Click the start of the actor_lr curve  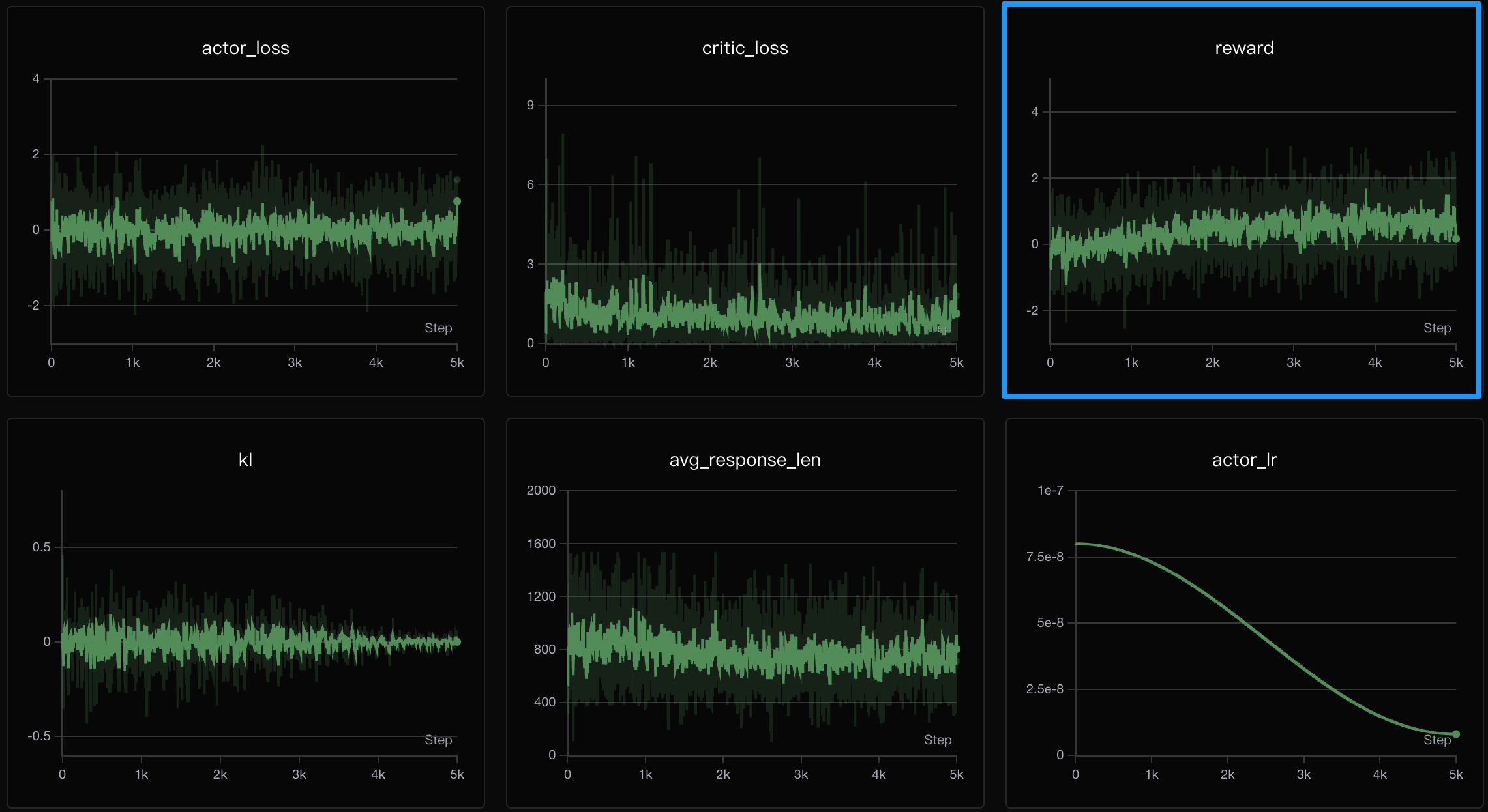click(1076, 544)
